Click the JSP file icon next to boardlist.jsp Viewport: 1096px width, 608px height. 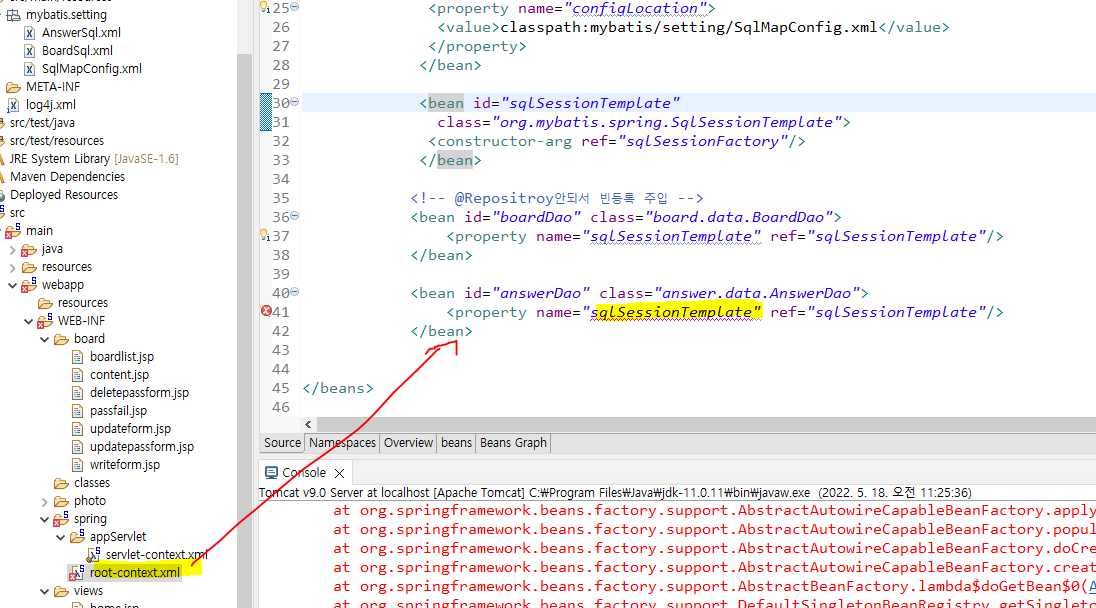(78, 357)
